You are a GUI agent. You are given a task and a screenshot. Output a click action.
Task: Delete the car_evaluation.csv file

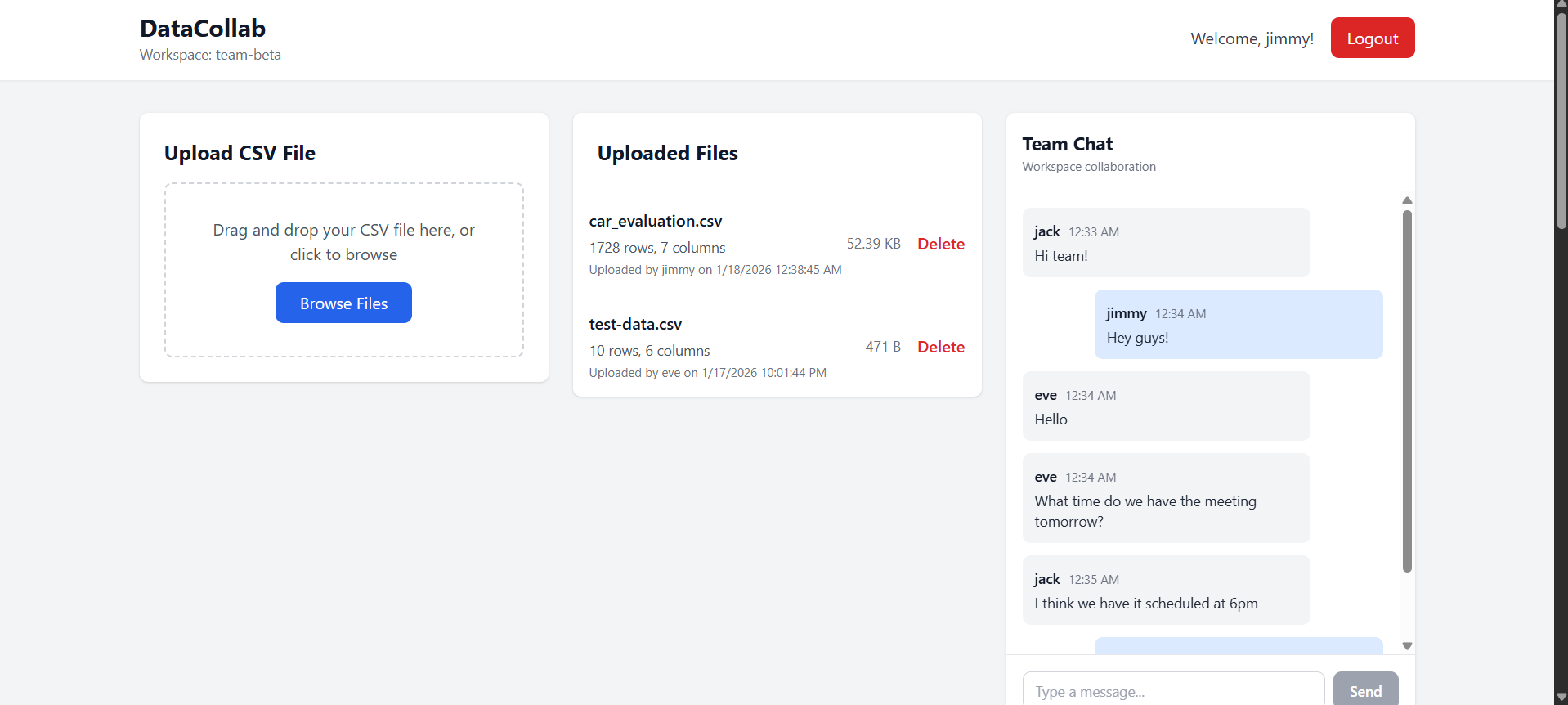point(940,244)
